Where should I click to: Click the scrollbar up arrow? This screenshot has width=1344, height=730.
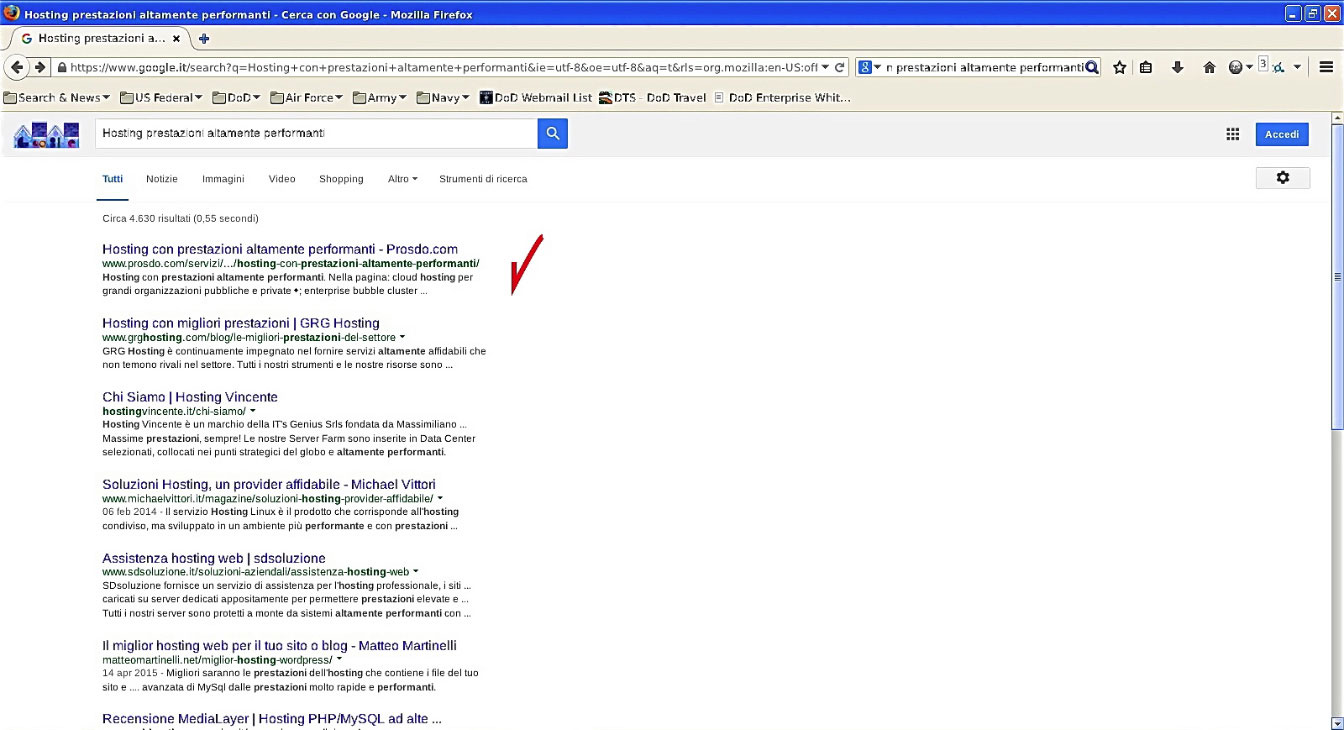tap(1337, 118)
